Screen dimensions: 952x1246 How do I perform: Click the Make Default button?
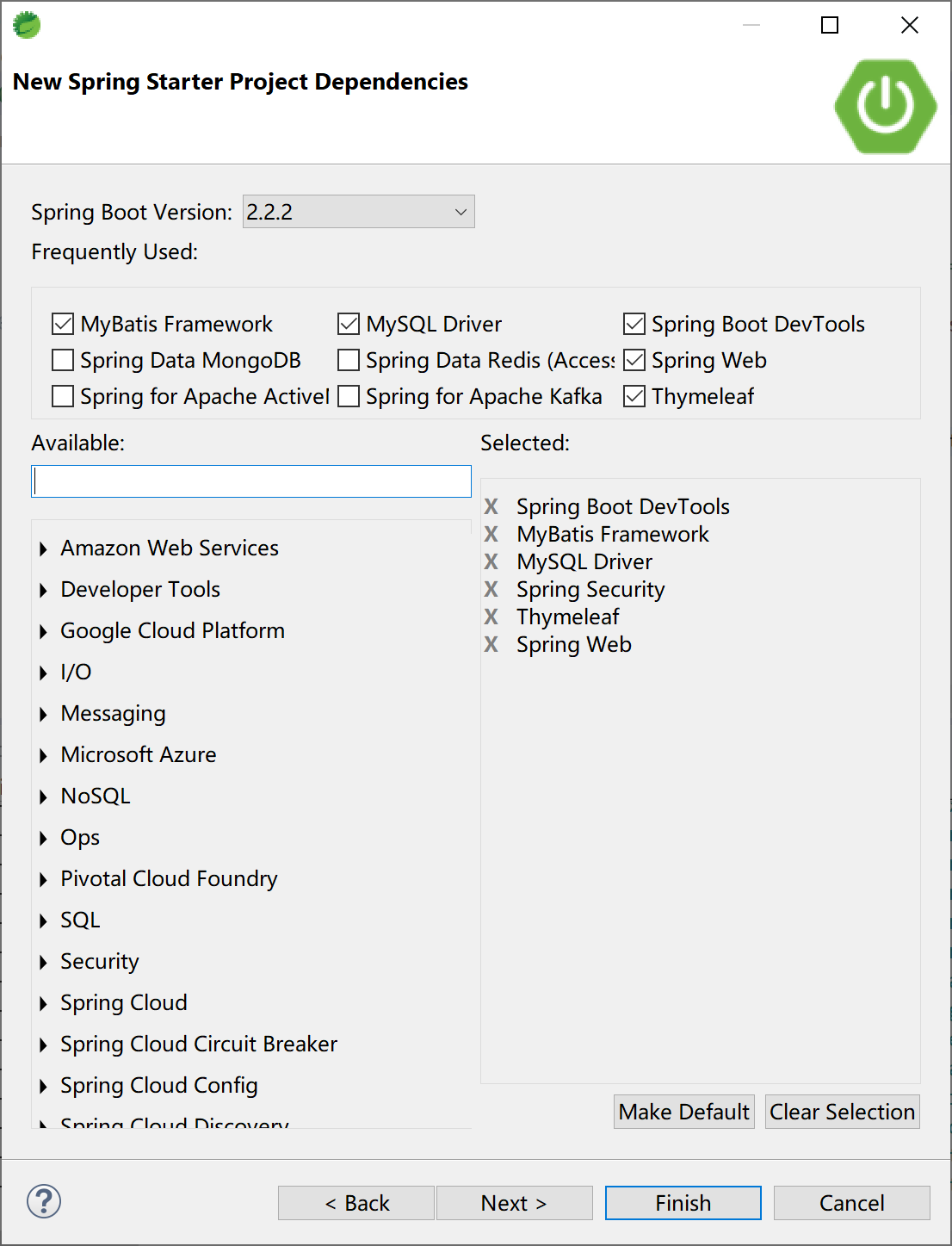click(683, 1112)
